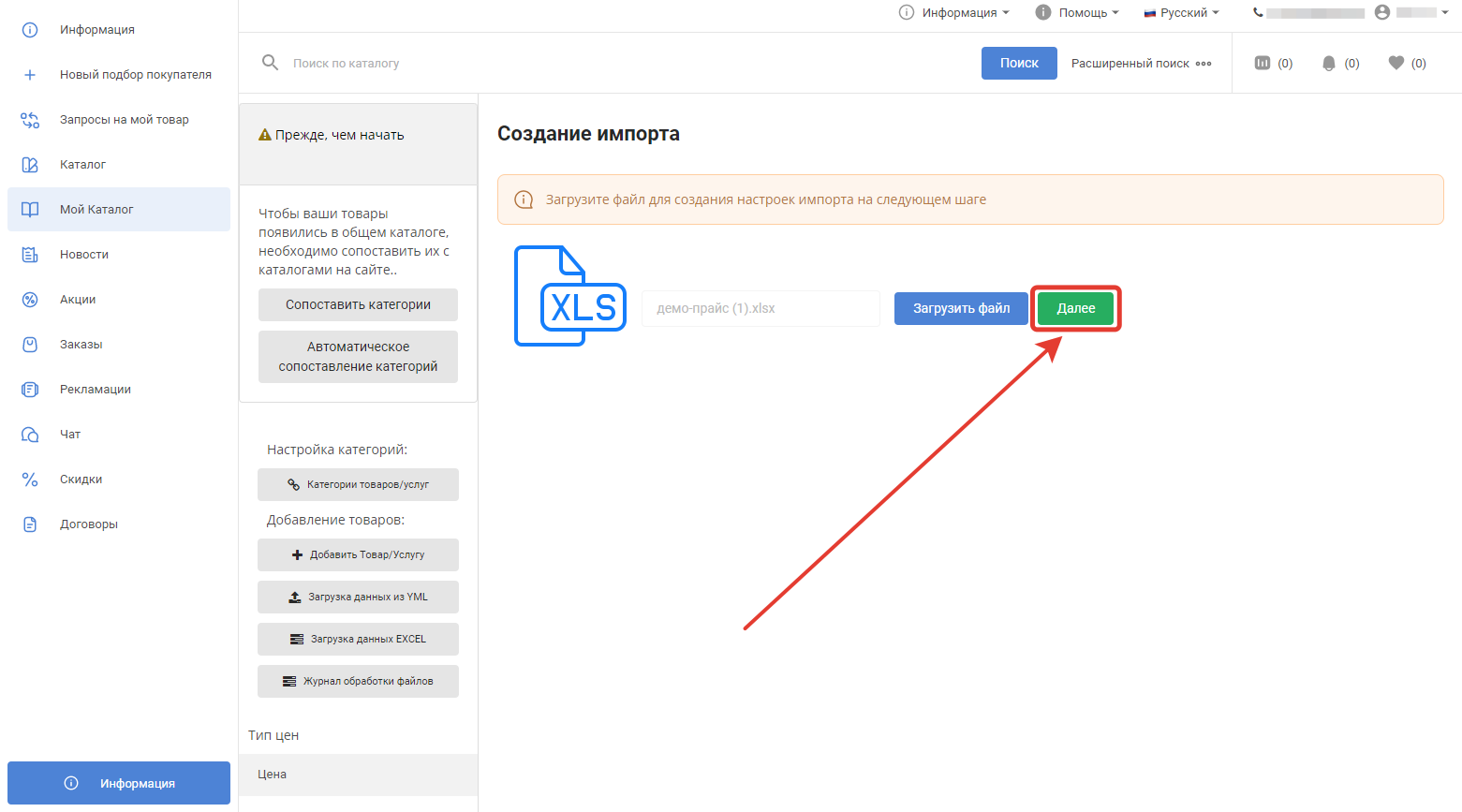Open Новый подбор покупателя menu item

pos(135,75)
